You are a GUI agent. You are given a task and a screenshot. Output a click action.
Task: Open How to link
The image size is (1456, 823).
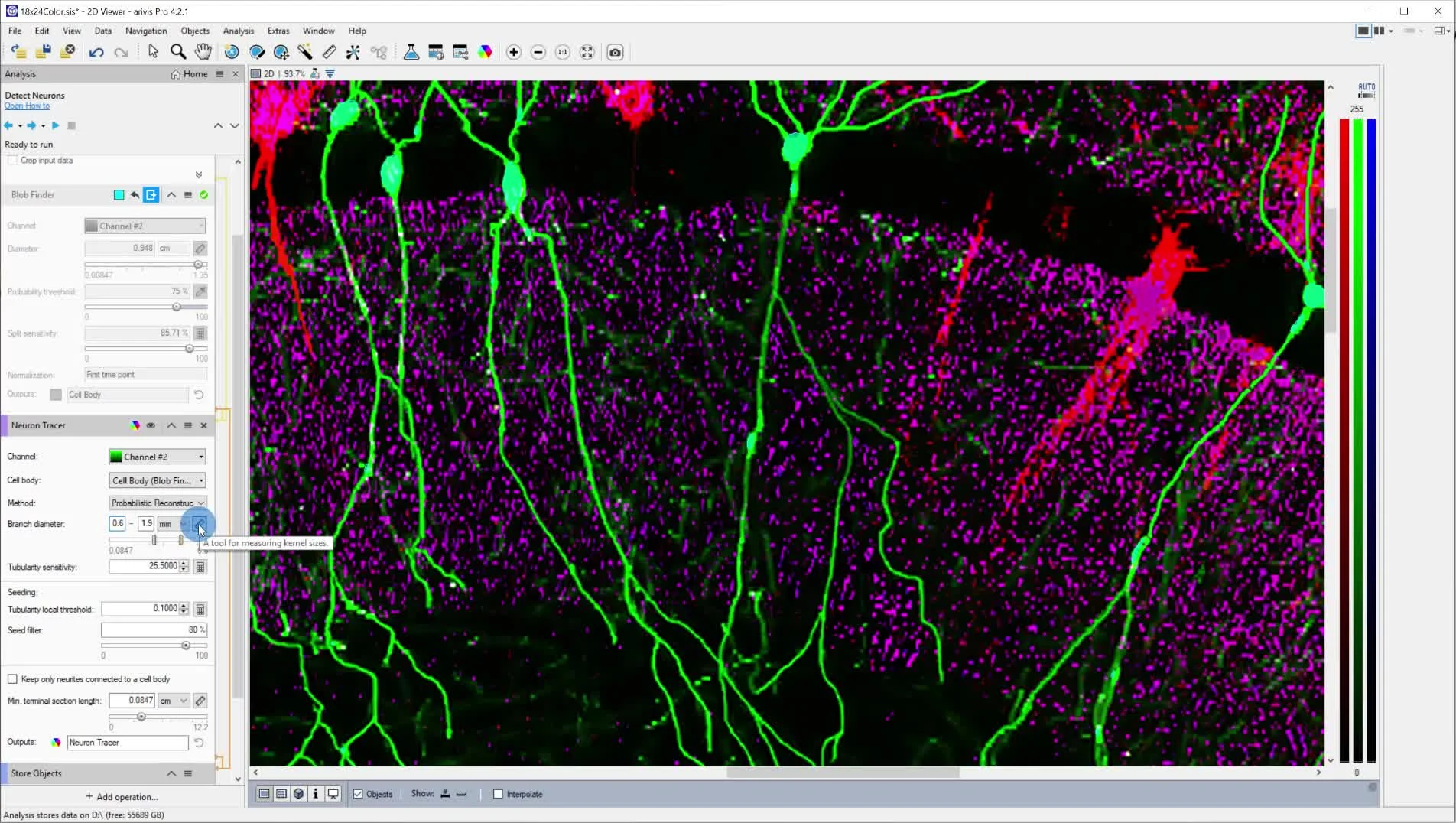[27, 106]
